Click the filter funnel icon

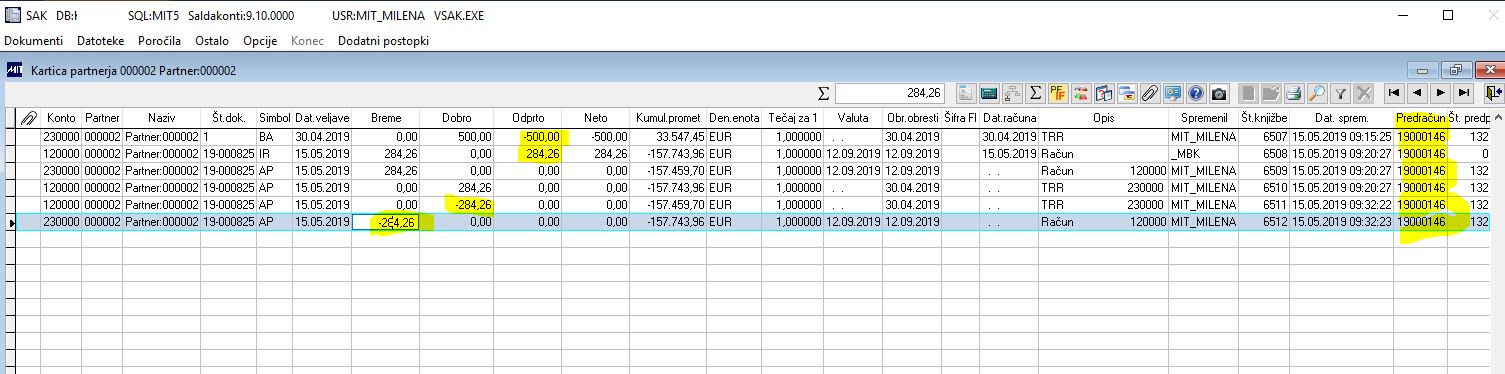click(x=1340, y=93)
